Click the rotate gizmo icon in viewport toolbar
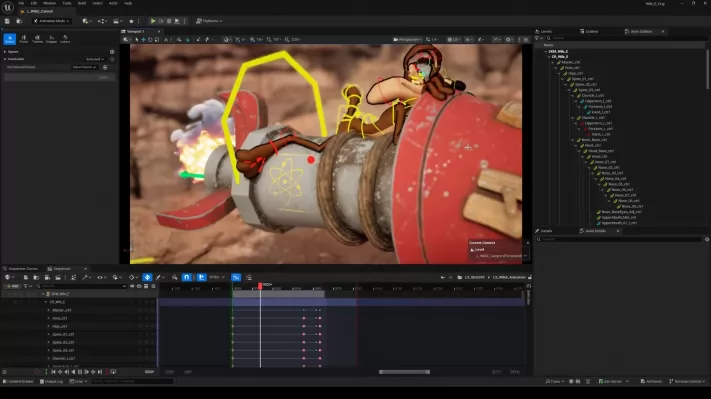Viewport: 711px width, 399px height. click(x=150, y=39)
